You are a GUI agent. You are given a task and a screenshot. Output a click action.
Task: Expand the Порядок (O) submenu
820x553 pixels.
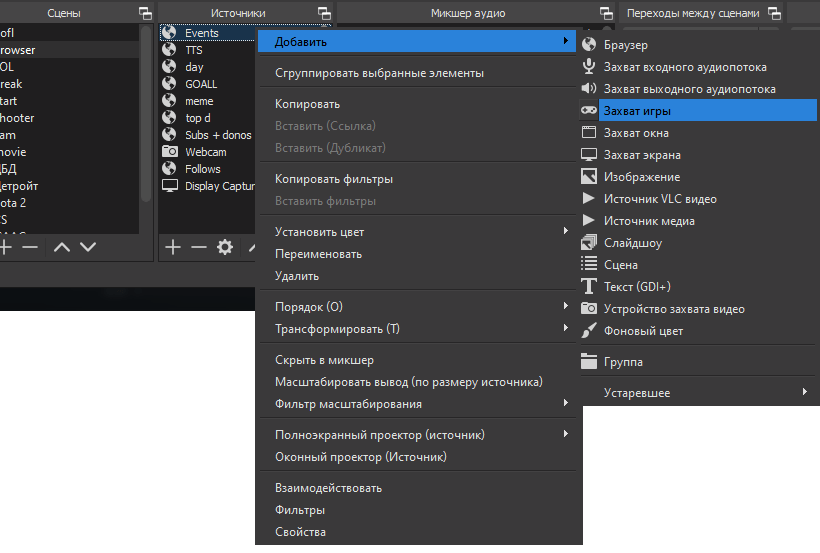click(308, 307)
